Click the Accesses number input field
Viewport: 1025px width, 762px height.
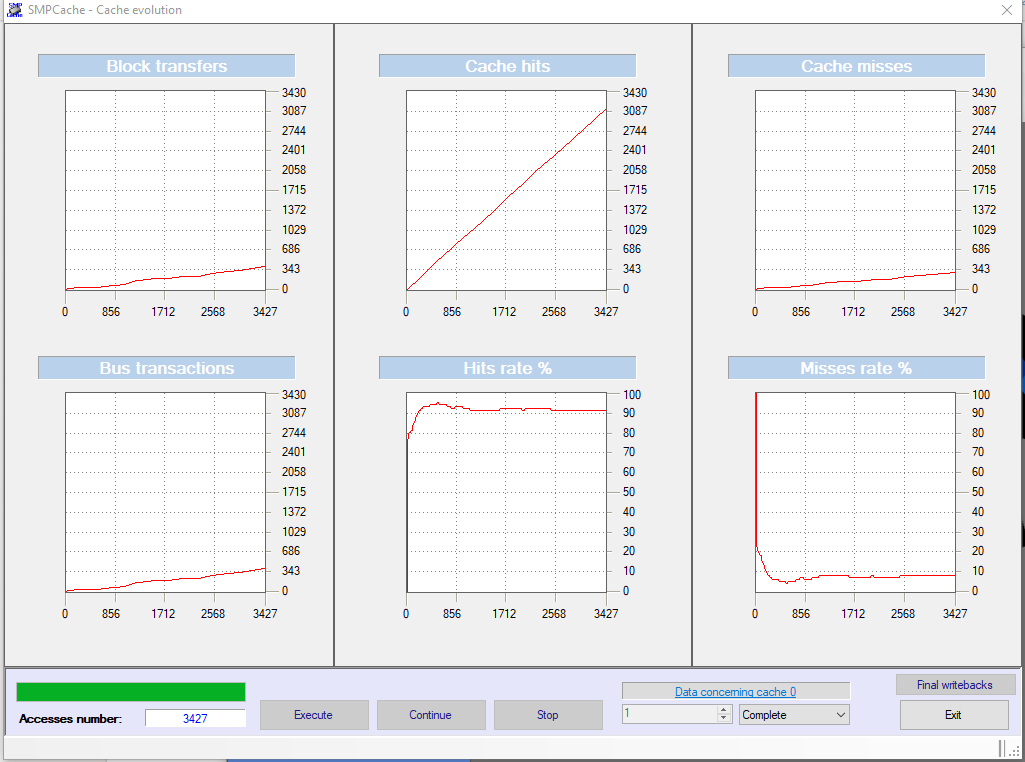pos(196,717)
